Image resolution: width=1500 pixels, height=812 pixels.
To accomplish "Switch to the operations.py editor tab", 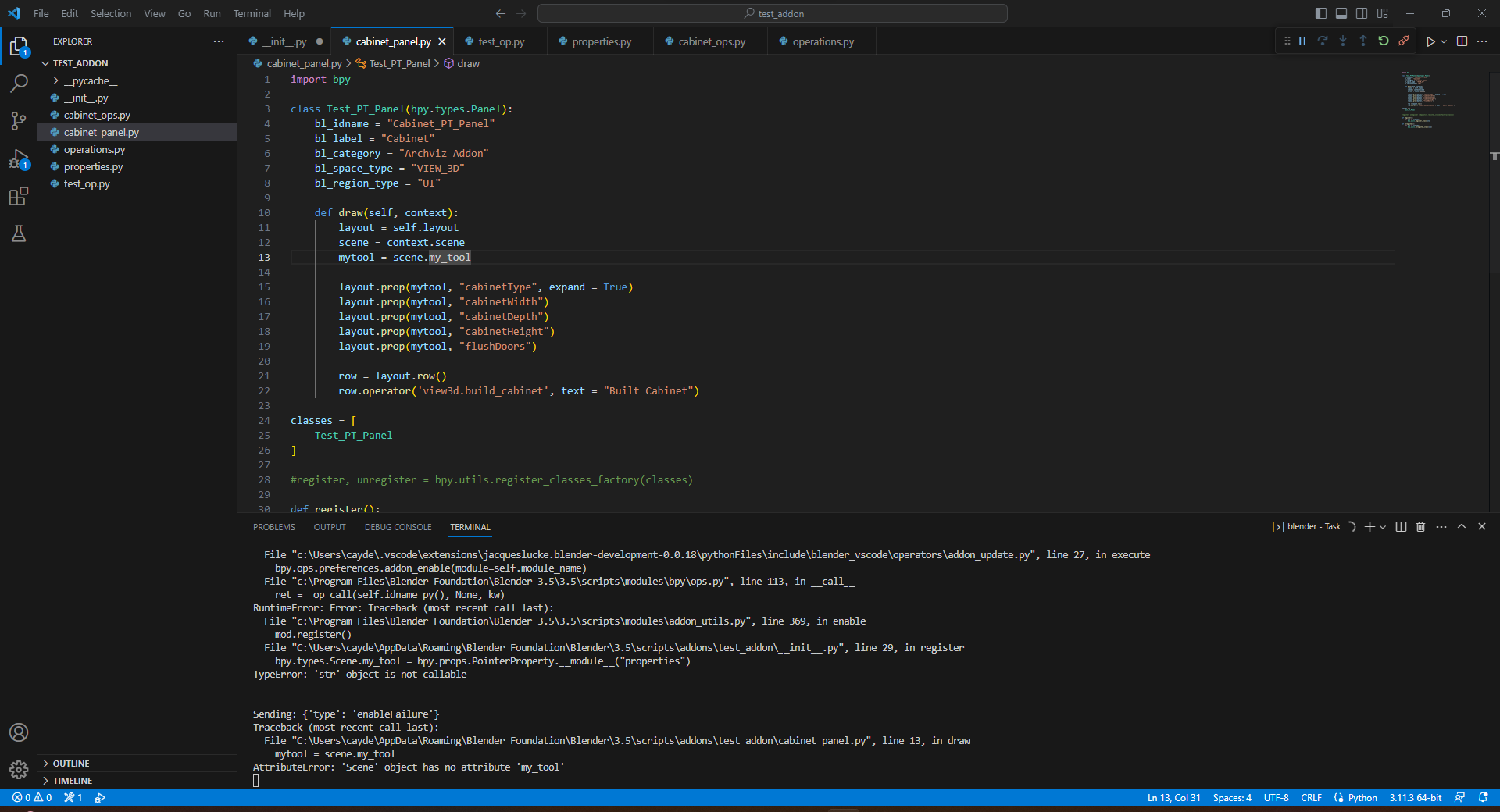I will (x=823, y=41).
